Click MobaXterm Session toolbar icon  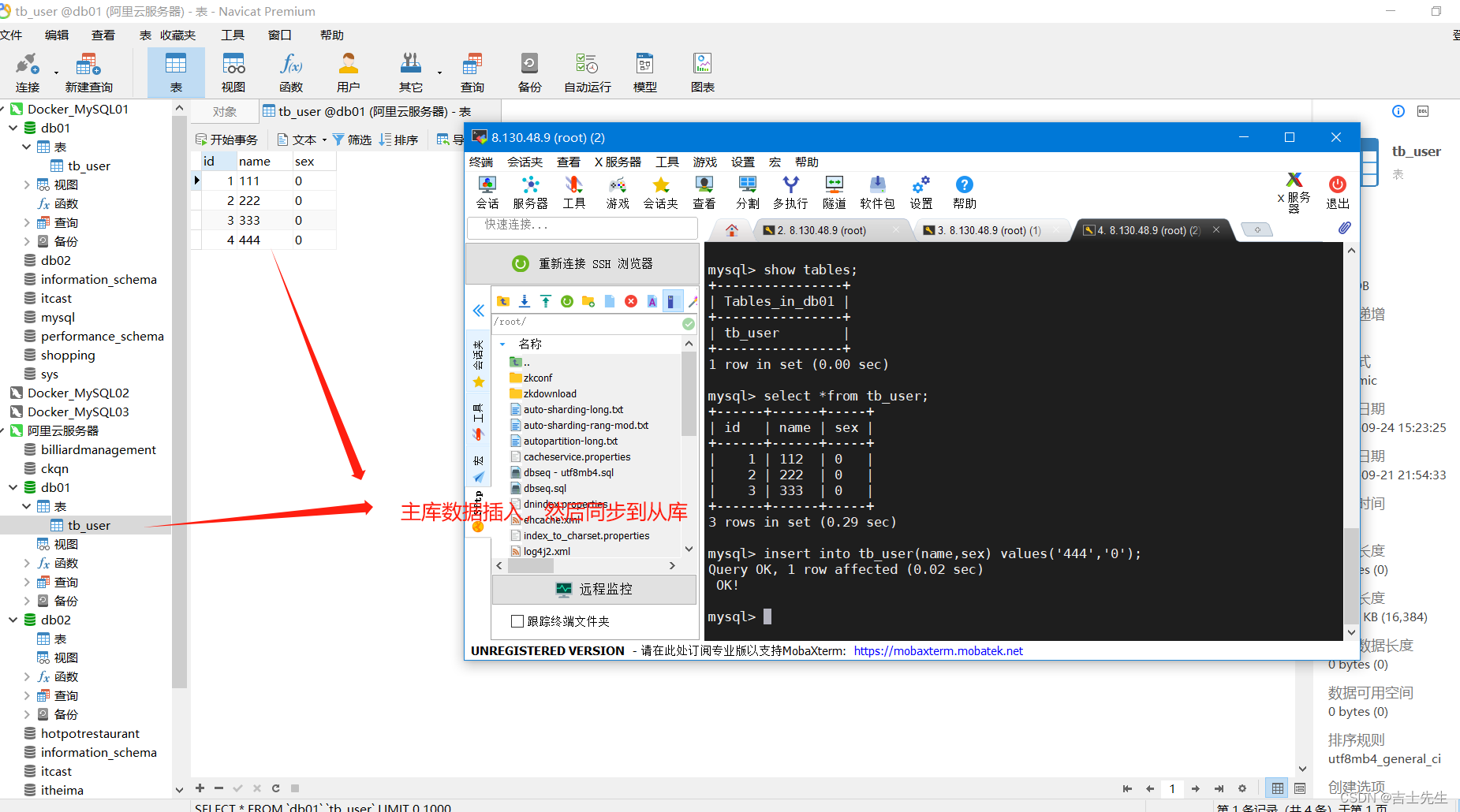(x=487, y=192)
